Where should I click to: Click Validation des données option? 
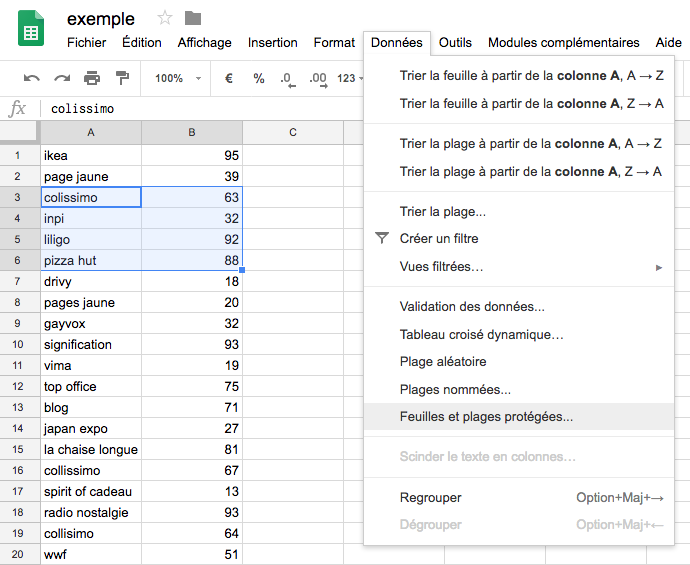coord(472,307)
